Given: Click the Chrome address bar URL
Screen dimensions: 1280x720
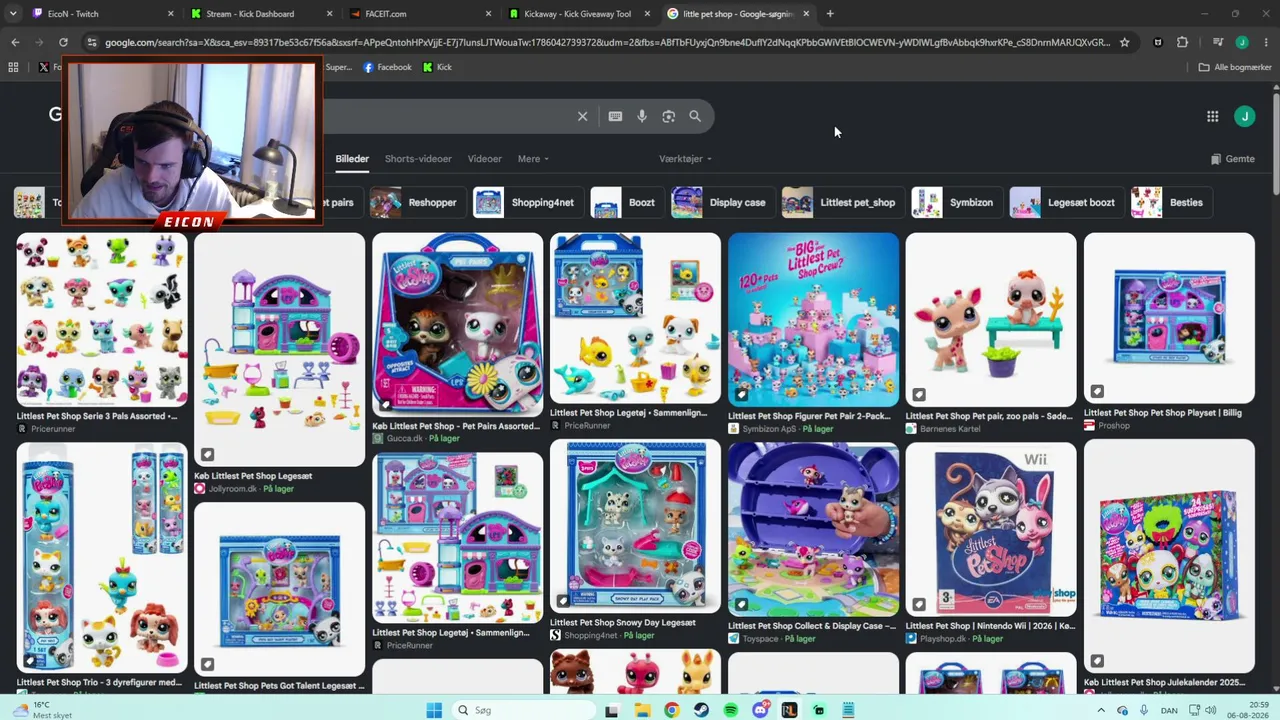Looking at the screenshot, I should (607, 42).
